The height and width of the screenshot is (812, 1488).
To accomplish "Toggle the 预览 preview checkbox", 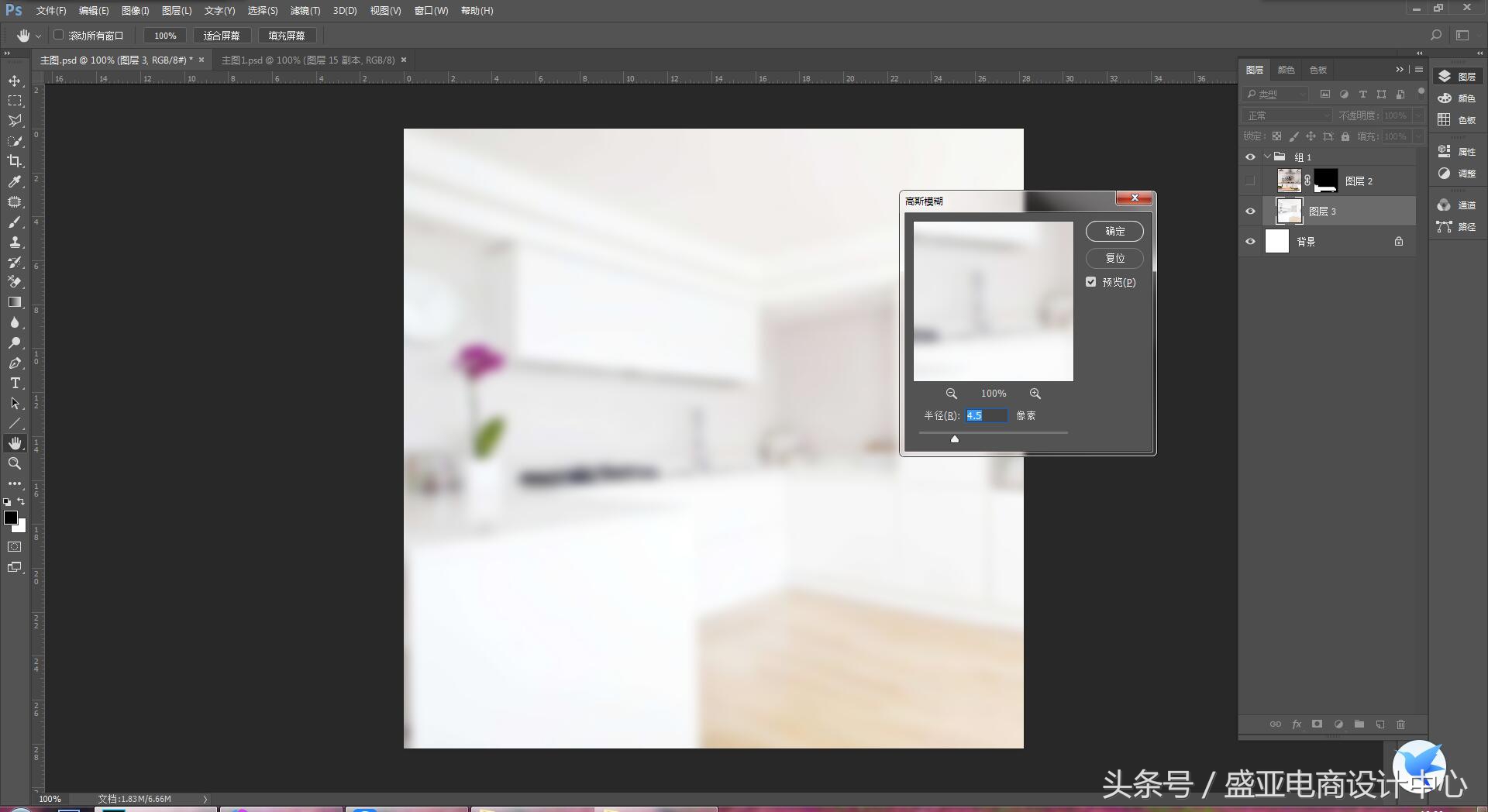I will pos(1091,282).
